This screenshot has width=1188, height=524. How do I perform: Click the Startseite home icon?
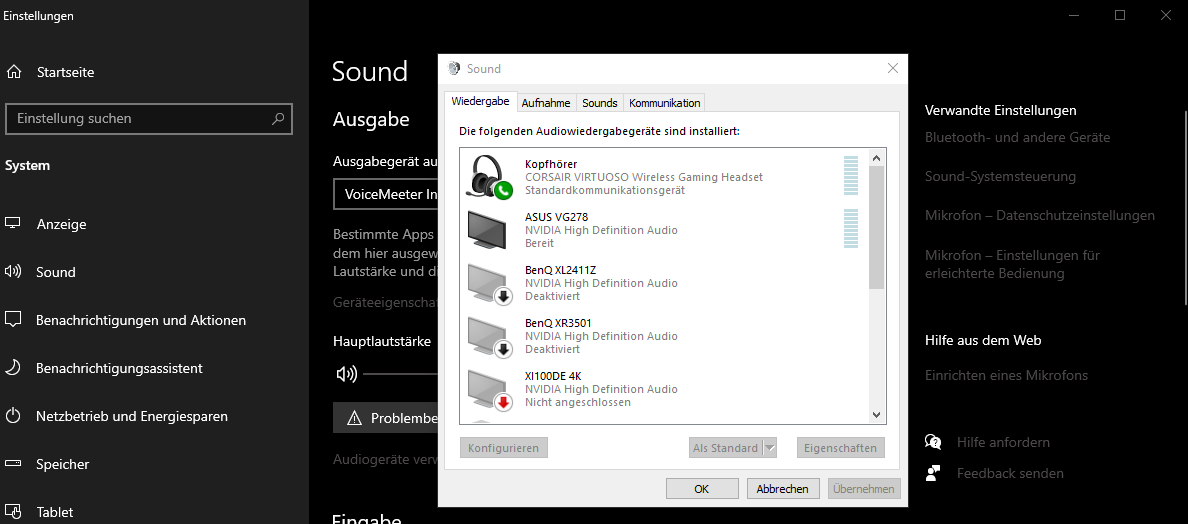pyautogui.click(x=14, y=72)
